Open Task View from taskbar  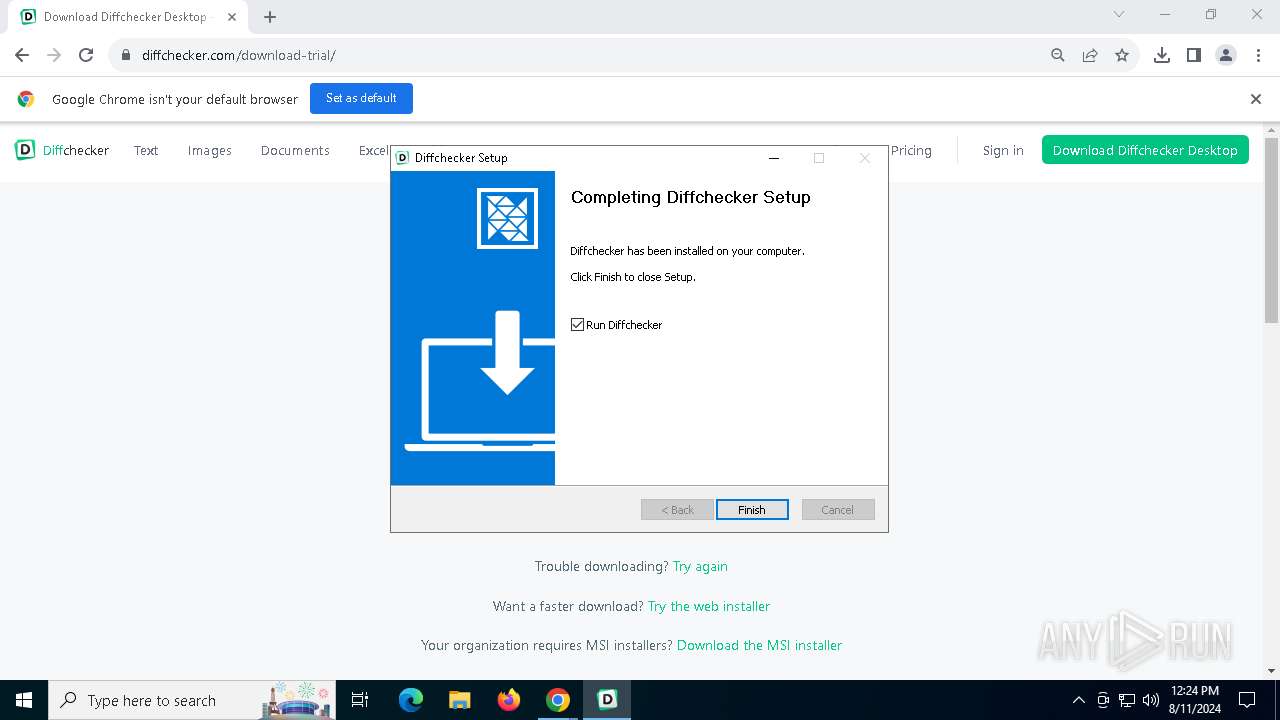pyautogui.click(x=360, y=700)
